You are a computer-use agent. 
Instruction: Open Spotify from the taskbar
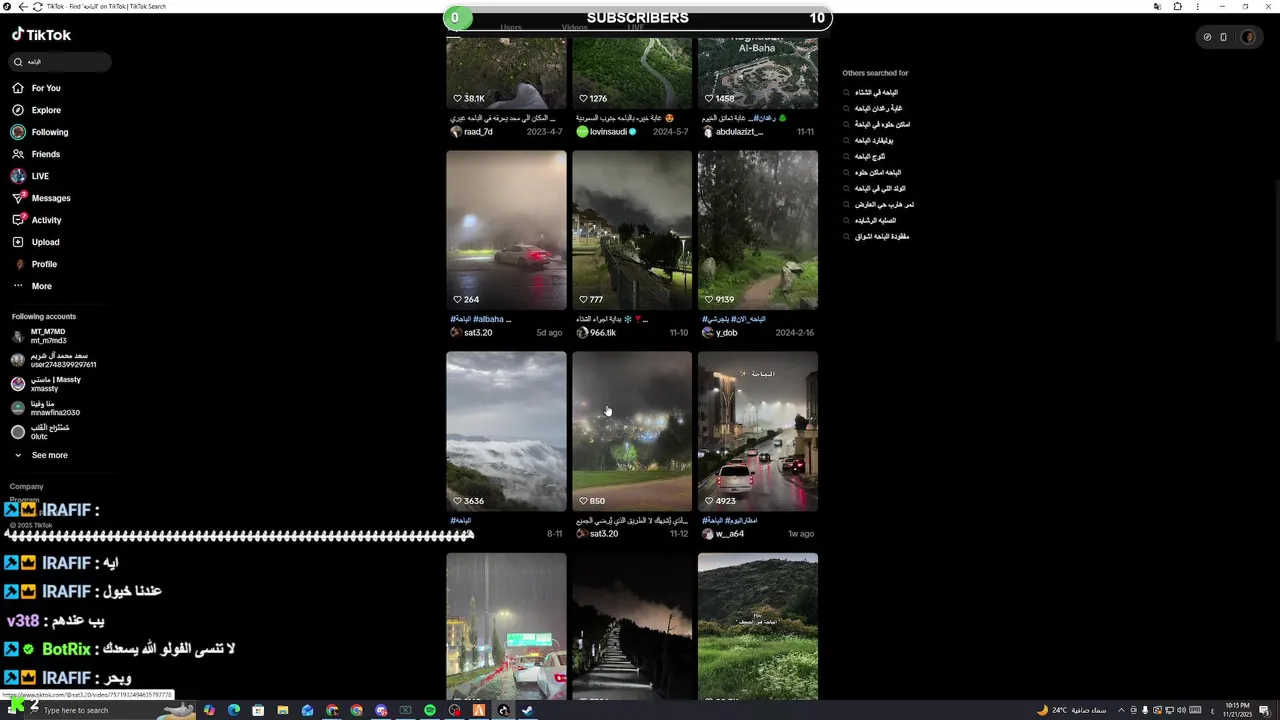point(430,710)
